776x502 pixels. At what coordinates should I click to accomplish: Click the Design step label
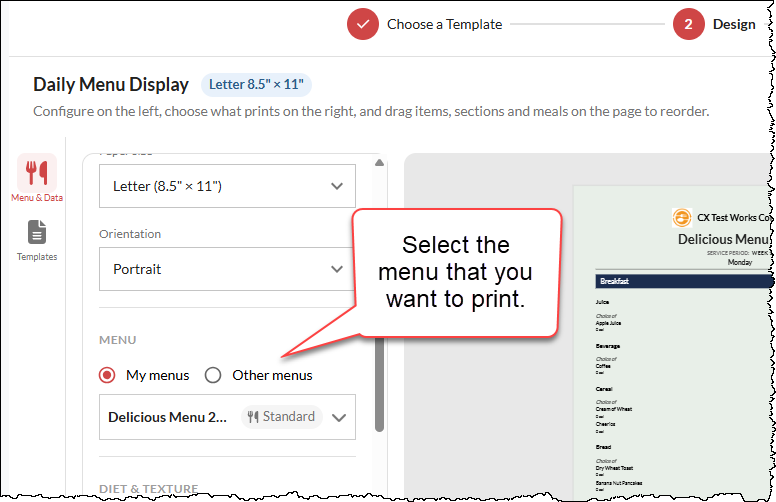734,24
